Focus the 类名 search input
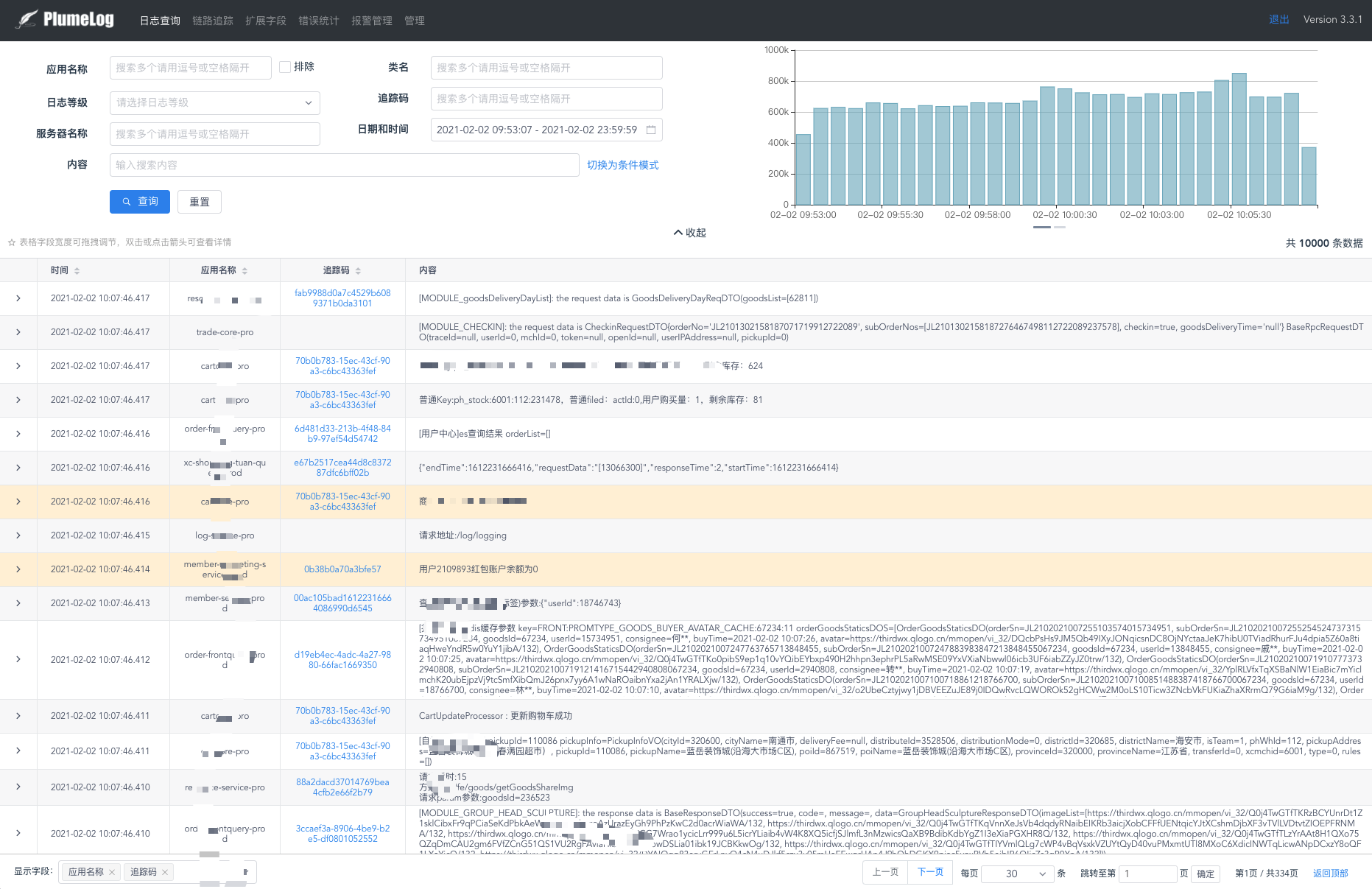1372x889 pixels. 546,68
